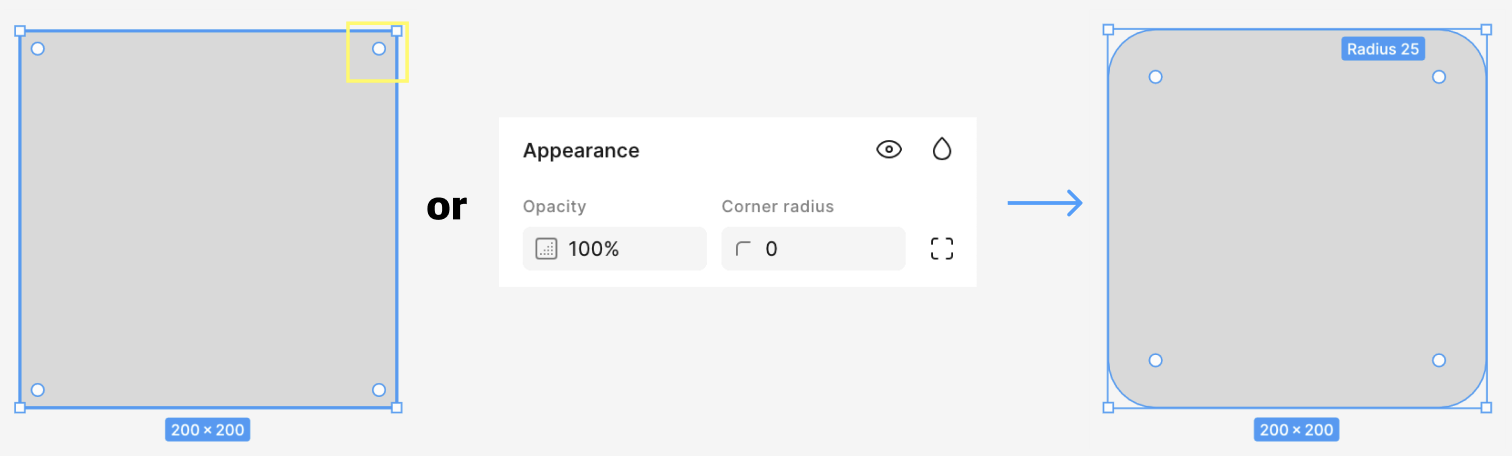Click bottom-left radius handle of rounded square
1512x456 pixels.
tap(1156, 360)
